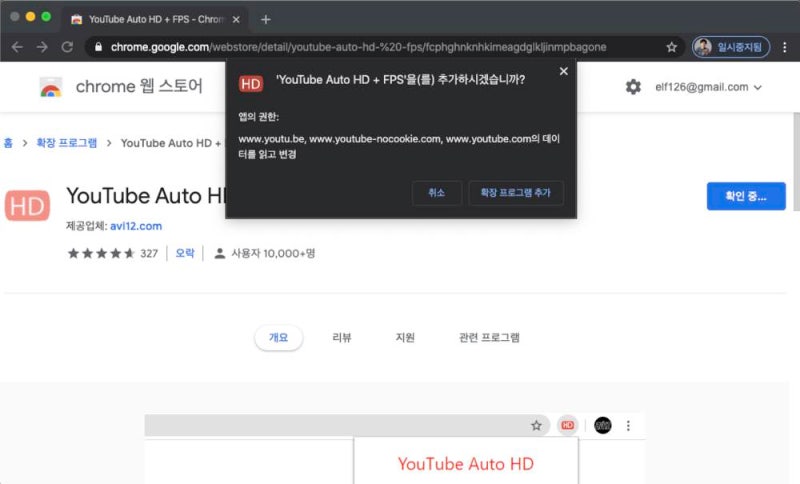Click the HD icon in the dialog
Screen dimensions: 800x484
pos(251,84)
